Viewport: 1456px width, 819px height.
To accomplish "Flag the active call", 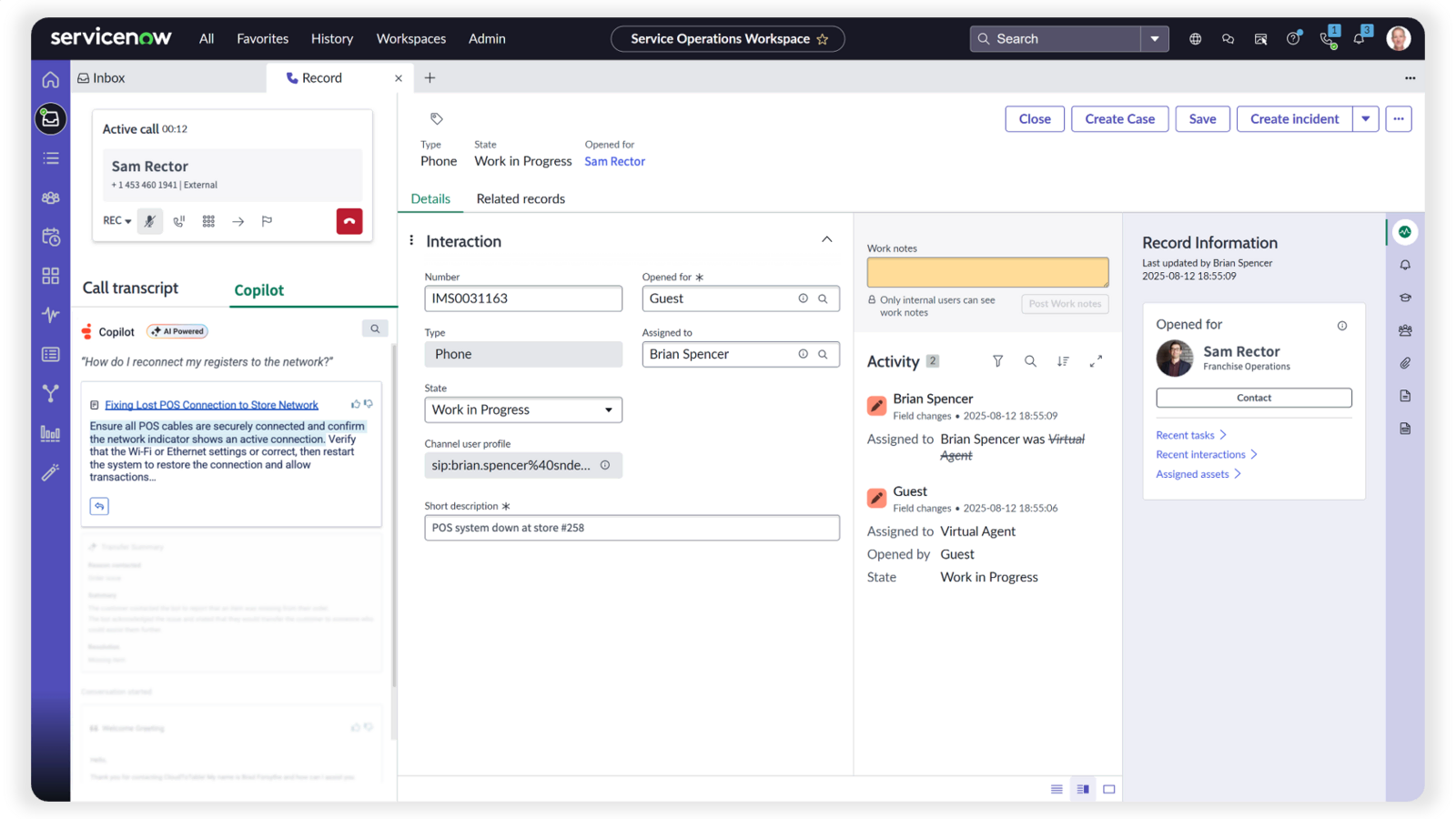I will coord(267,221).
